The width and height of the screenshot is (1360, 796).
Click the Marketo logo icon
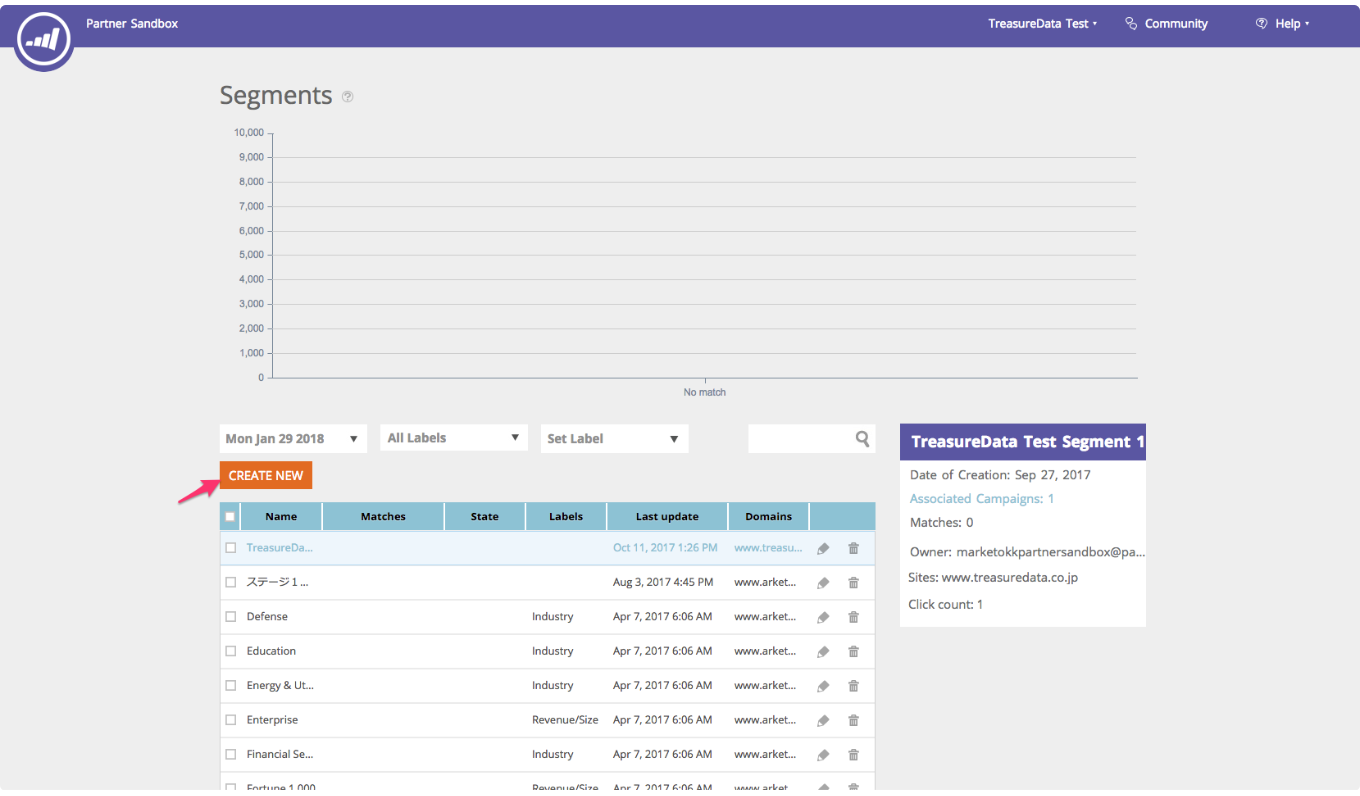tap(43, 40)
